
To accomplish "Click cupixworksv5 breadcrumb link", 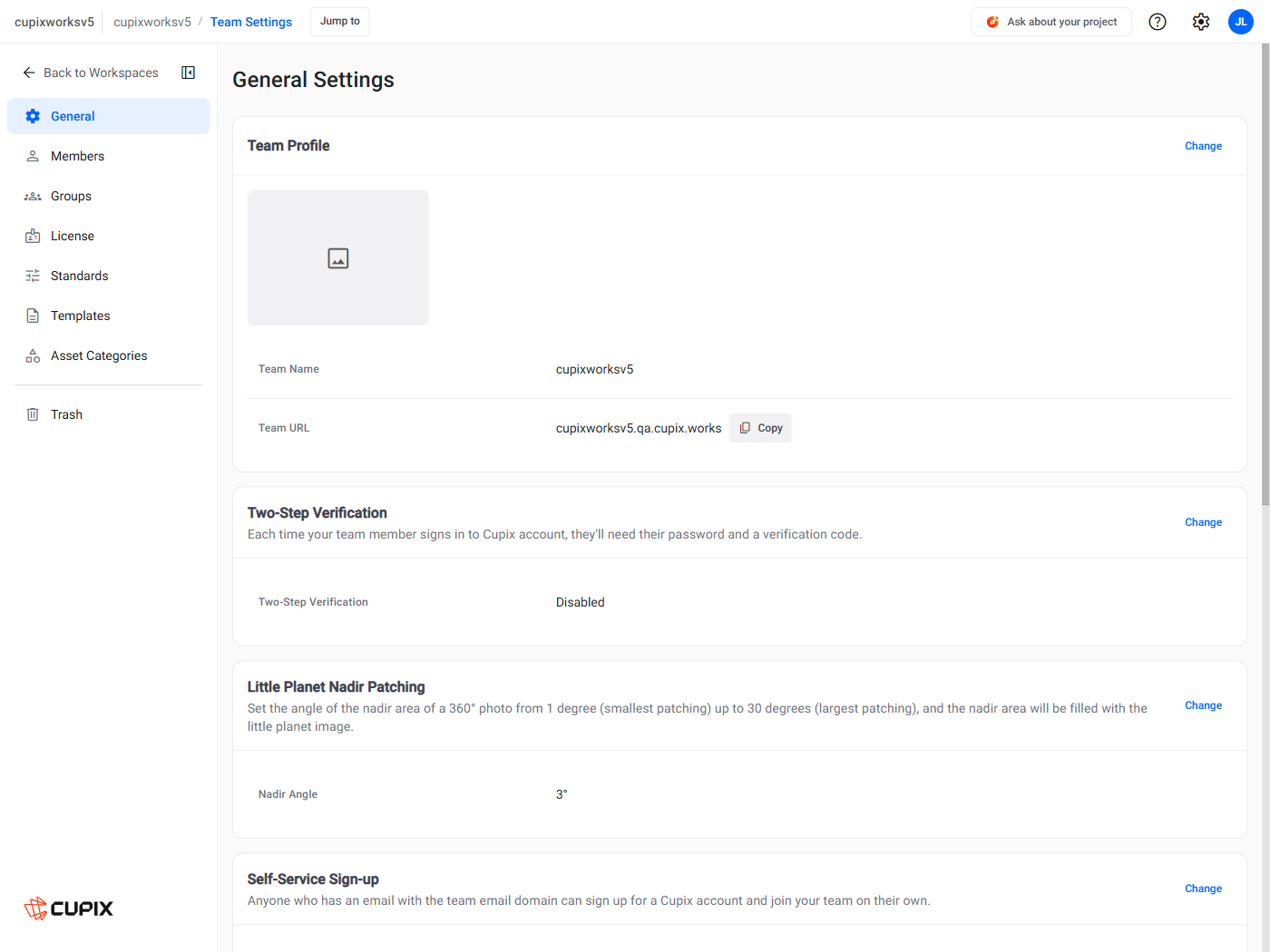I will click(x=152, y=22).
